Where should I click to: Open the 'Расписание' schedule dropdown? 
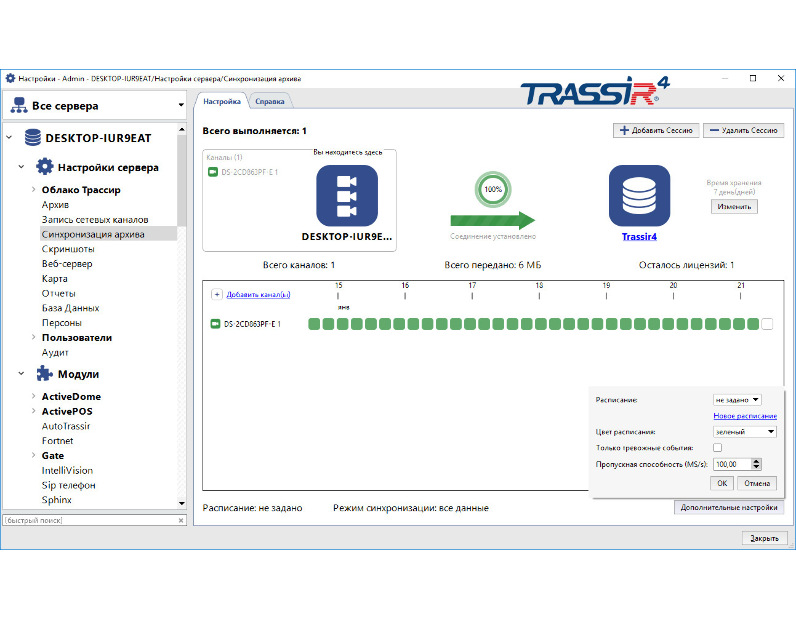click(737, 400)
